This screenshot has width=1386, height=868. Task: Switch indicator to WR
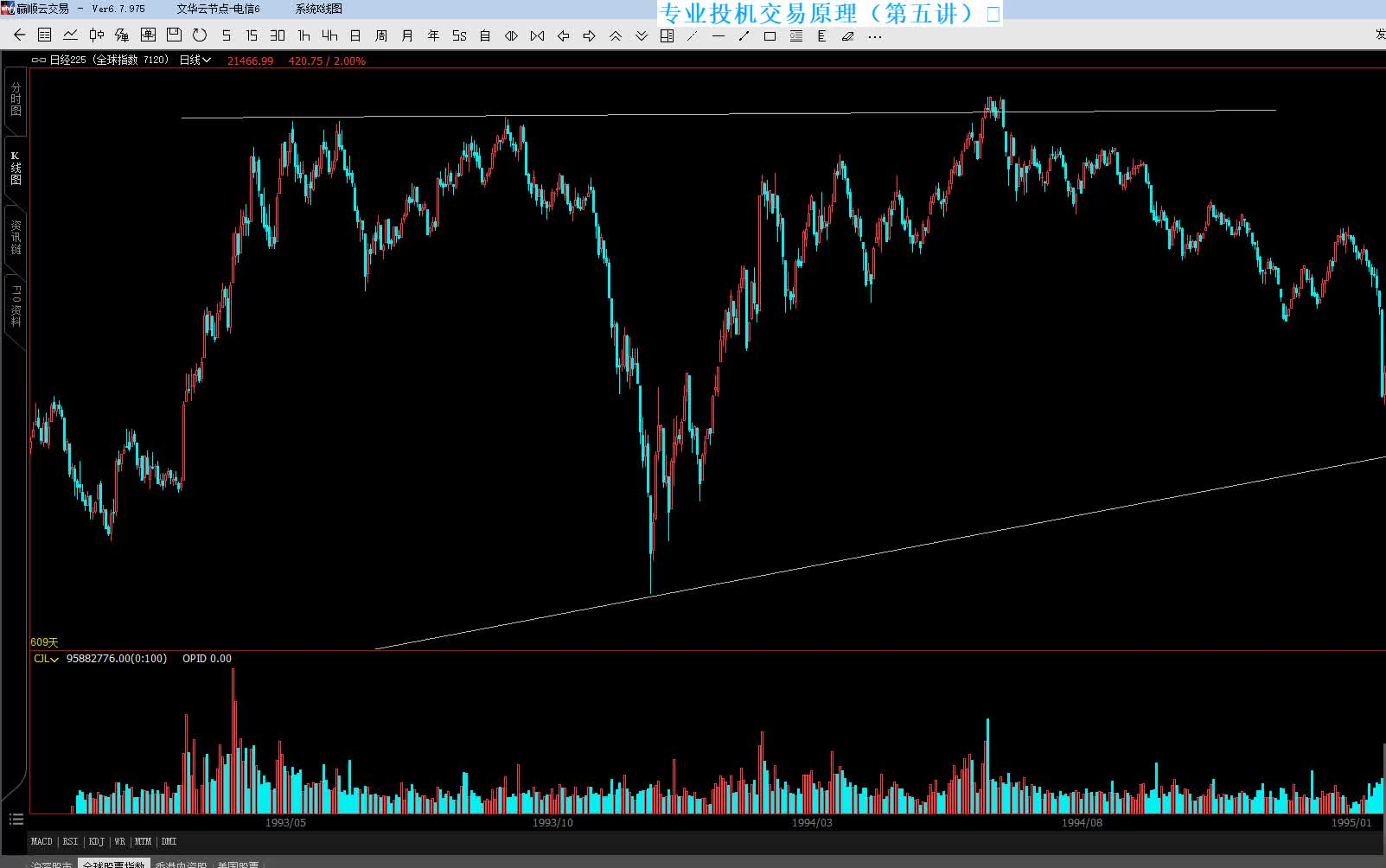pos(119,841)
